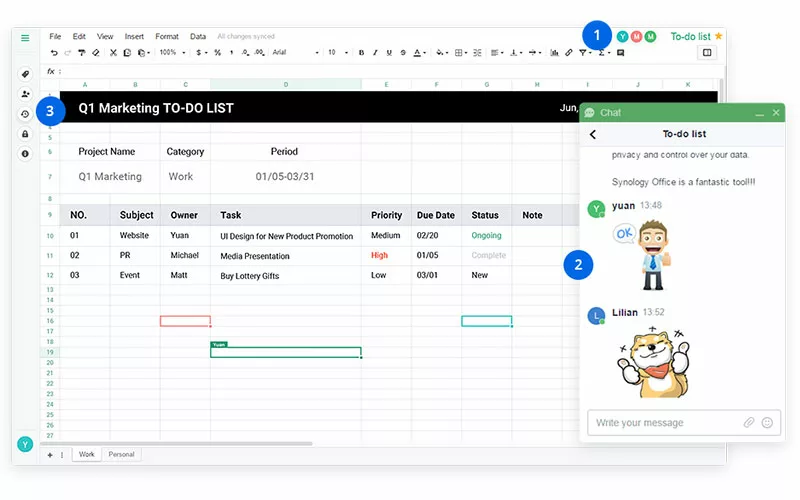Expand the 100% zoom dropdown
Image resolution: width=800 pixels, height=500 pixels.
(170, 52)
